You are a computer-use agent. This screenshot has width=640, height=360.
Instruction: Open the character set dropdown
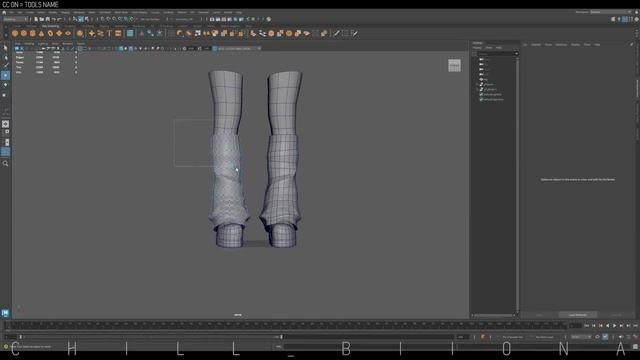[x=513, y=337]
